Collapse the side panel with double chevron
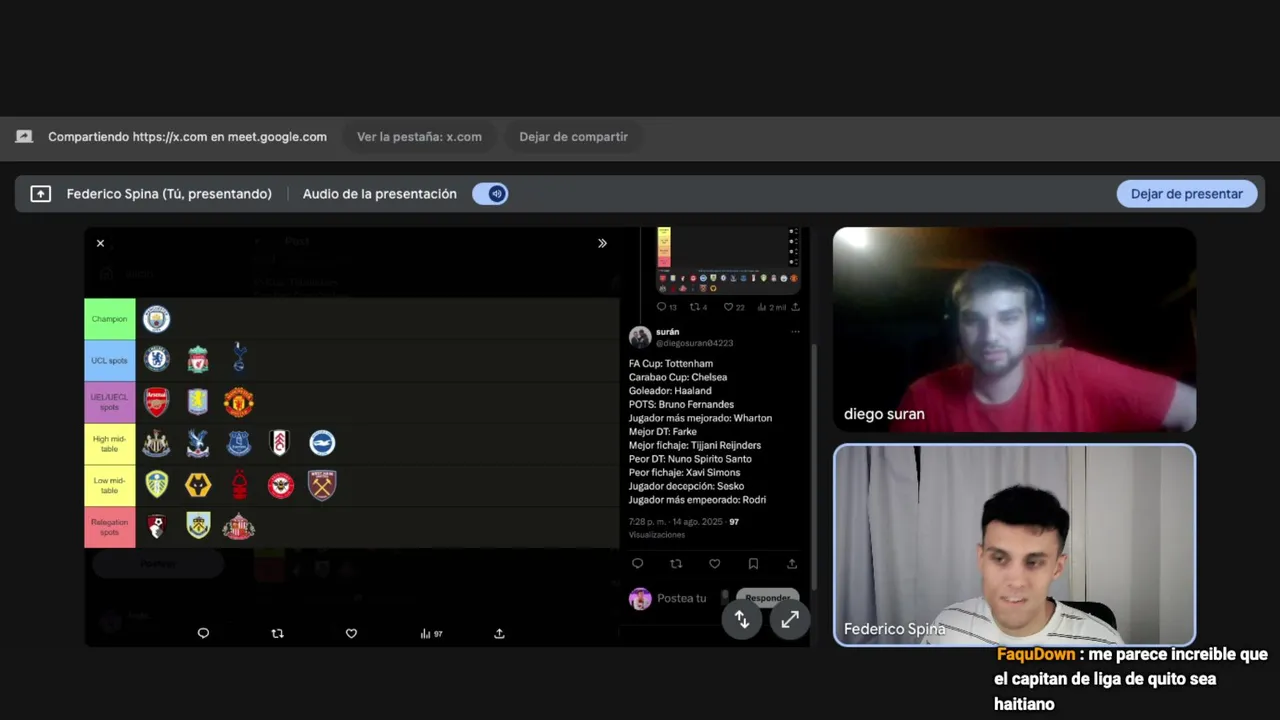Viewport: 1280px width, 720px height. [x=602, y=243]
